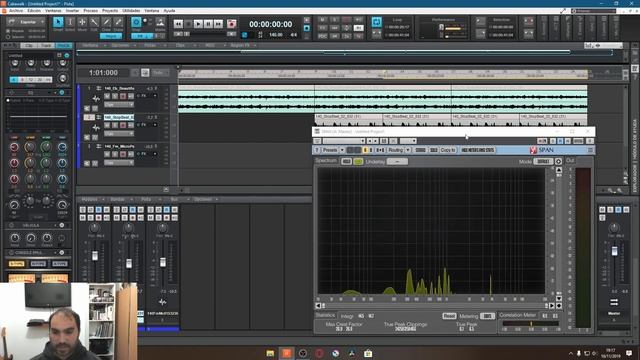The width and height of the screenshot is (640, 360).
Task: Mute track 2 in track view
Action: pyautogui.click(x=107, y=125)
